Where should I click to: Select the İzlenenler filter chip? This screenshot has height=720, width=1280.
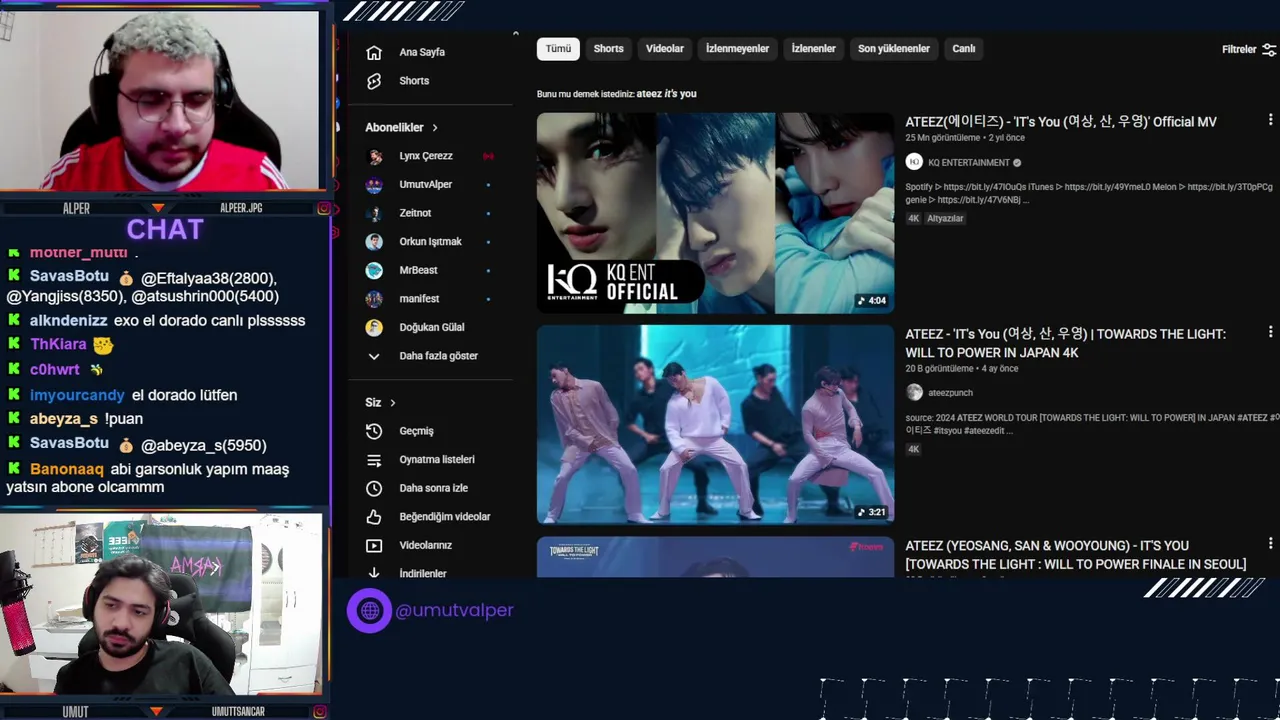click(x=814, y=49)
